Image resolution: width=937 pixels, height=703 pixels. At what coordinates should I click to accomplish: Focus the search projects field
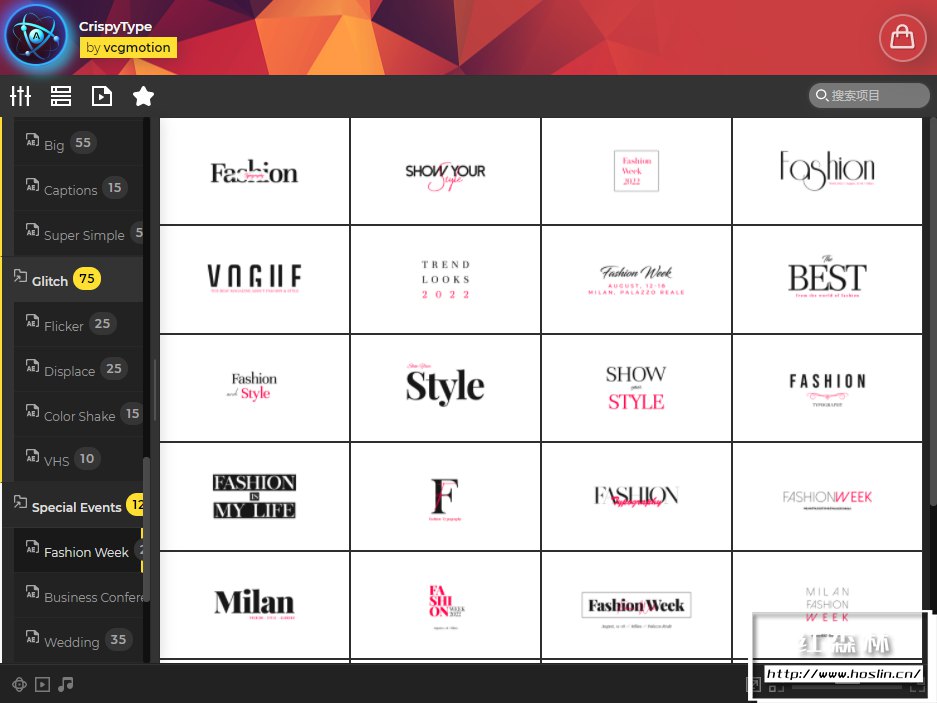point(869,95)
